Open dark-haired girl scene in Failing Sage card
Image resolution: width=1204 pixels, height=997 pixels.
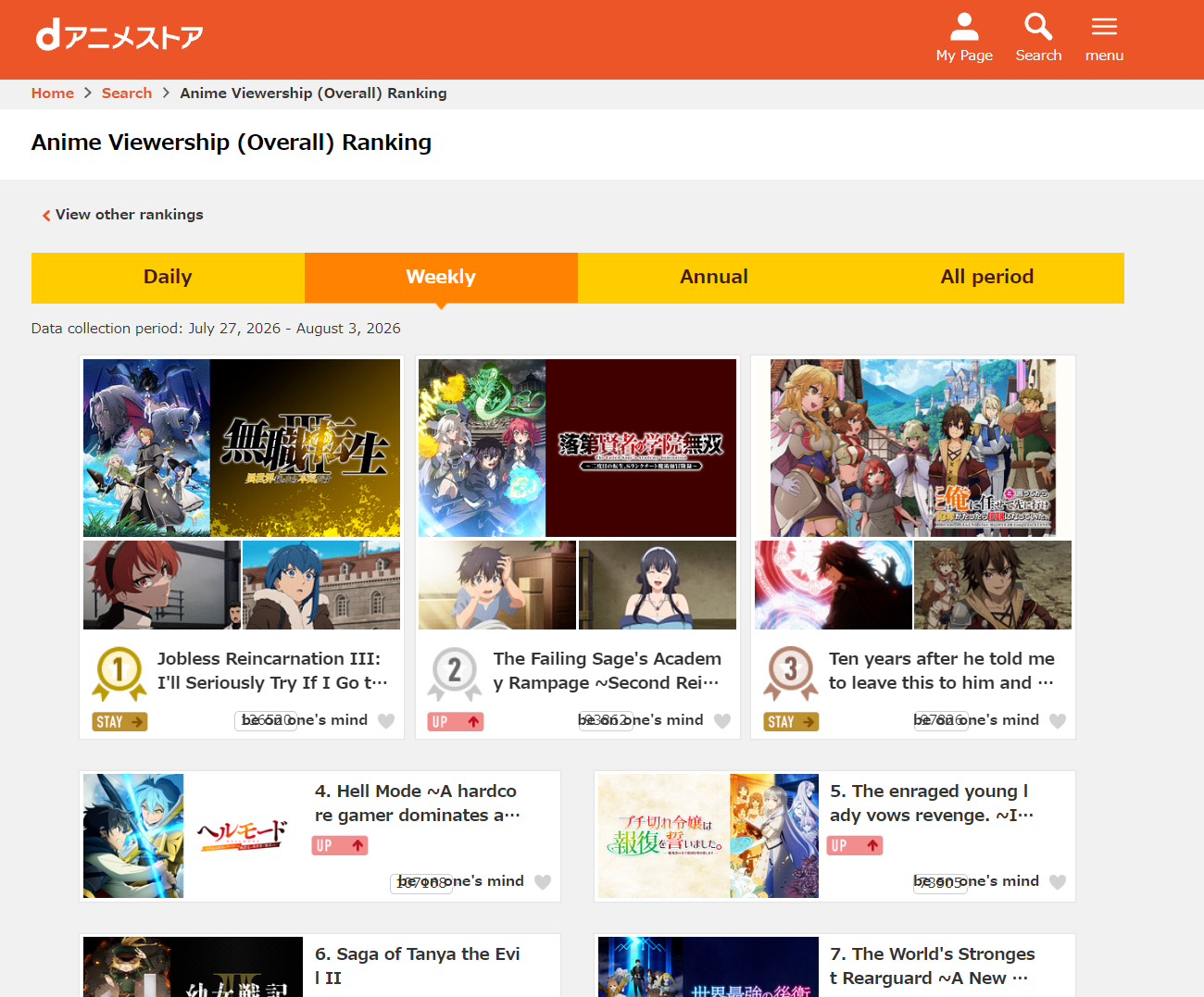click(658, 585)
